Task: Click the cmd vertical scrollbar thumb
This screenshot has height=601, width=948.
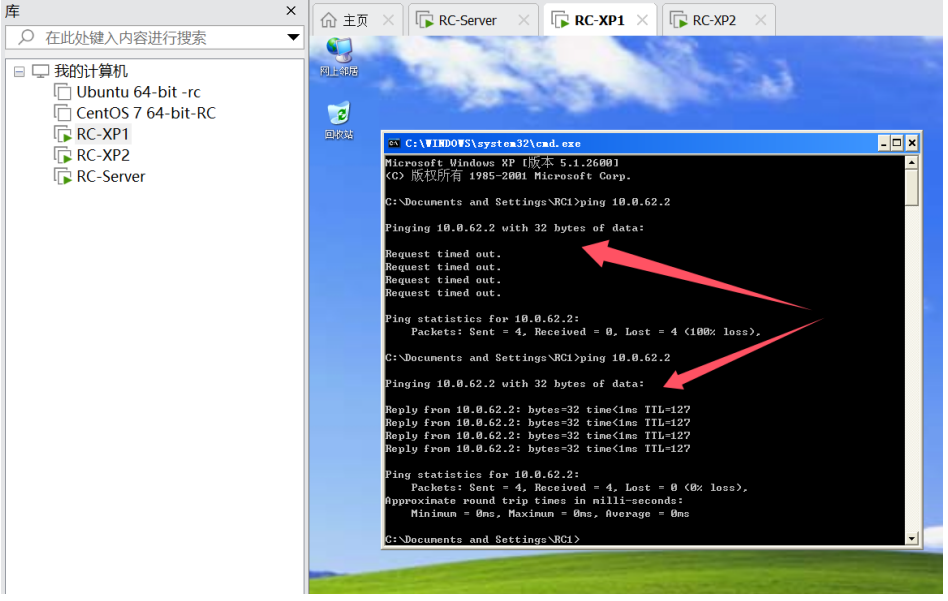Action: (911, 188)
